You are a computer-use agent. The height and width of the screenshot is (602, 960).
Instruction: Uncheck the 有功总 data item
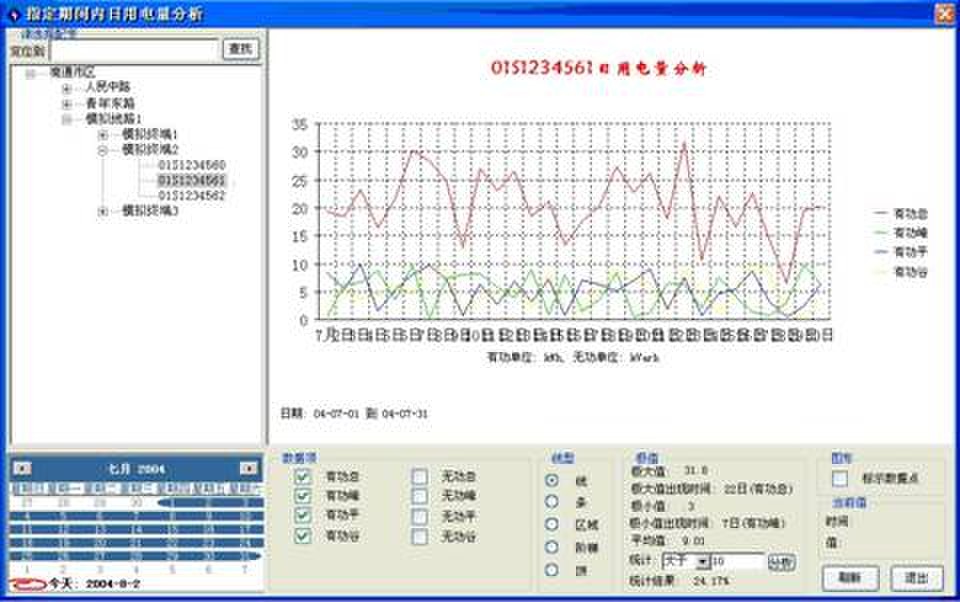tap(303, 477)
